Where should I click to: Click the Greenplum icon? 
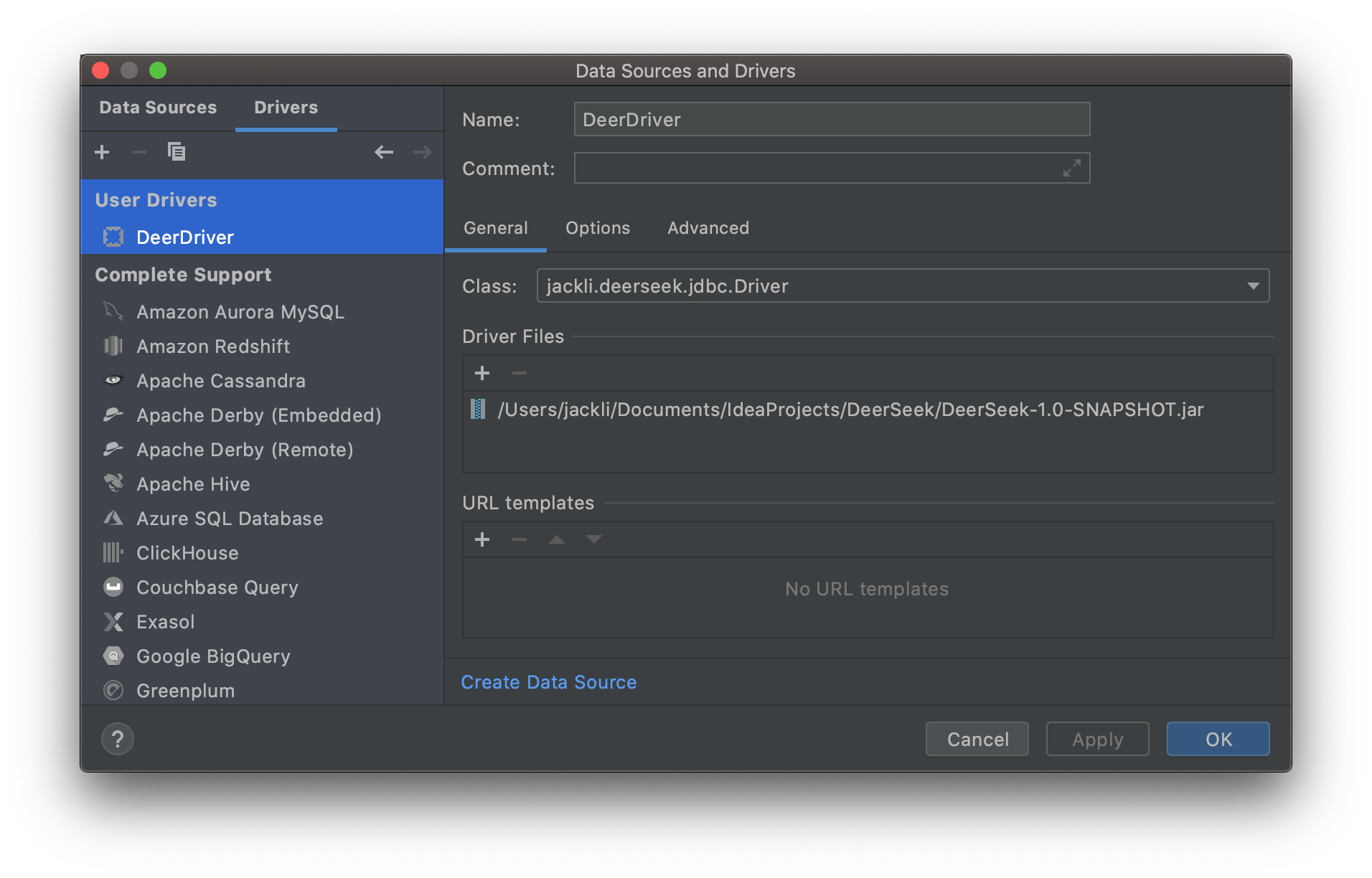click(113, 690)
